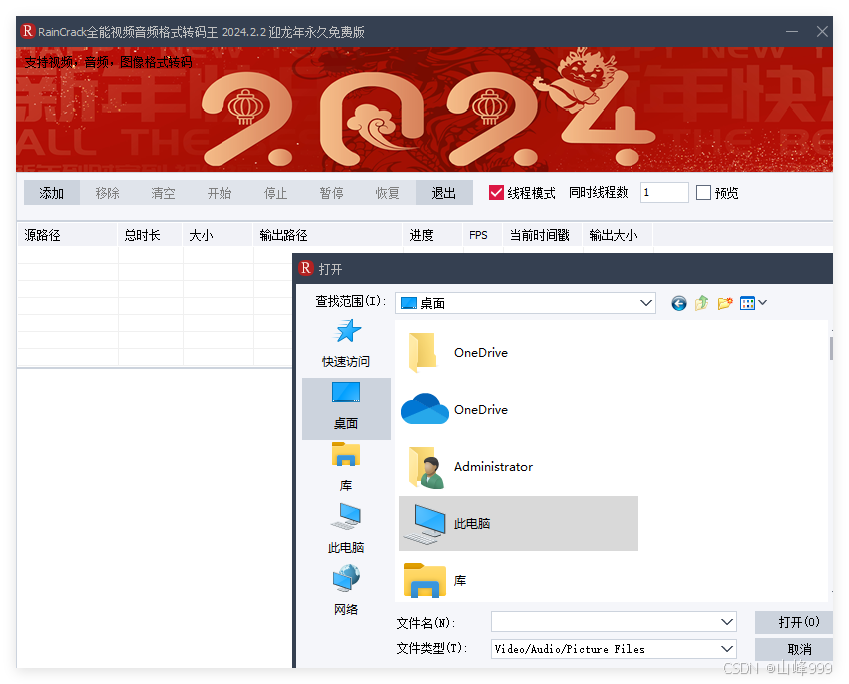
Task: Focus the 同时线程数 input field
Action: [x=664, y=192]
